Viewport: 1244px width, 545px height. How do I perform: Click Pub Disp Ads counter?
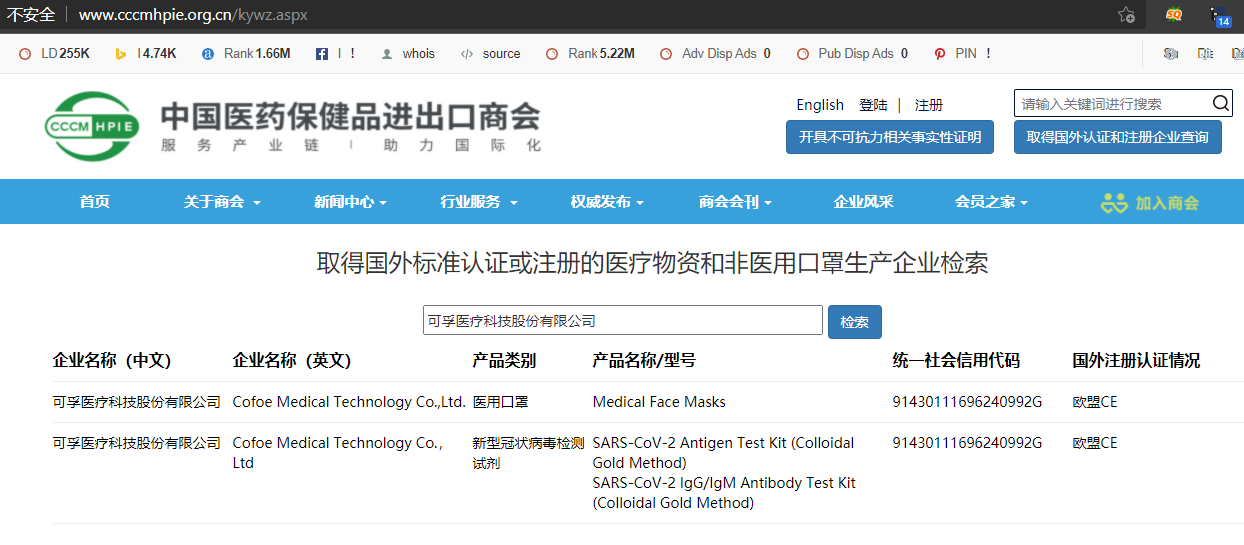[x=852, y=54]
